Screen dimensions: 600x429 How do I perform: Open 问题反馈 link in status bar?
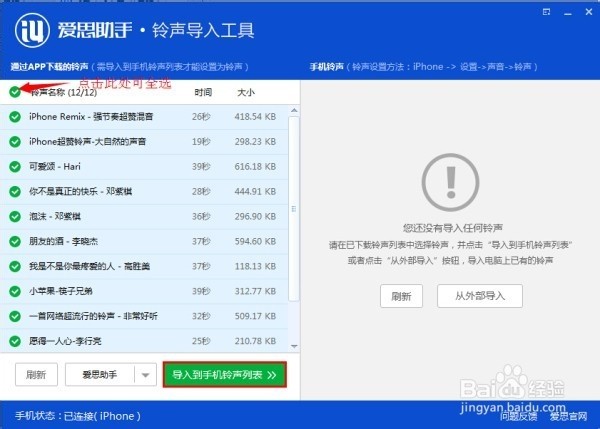click(x=520, y=416)
